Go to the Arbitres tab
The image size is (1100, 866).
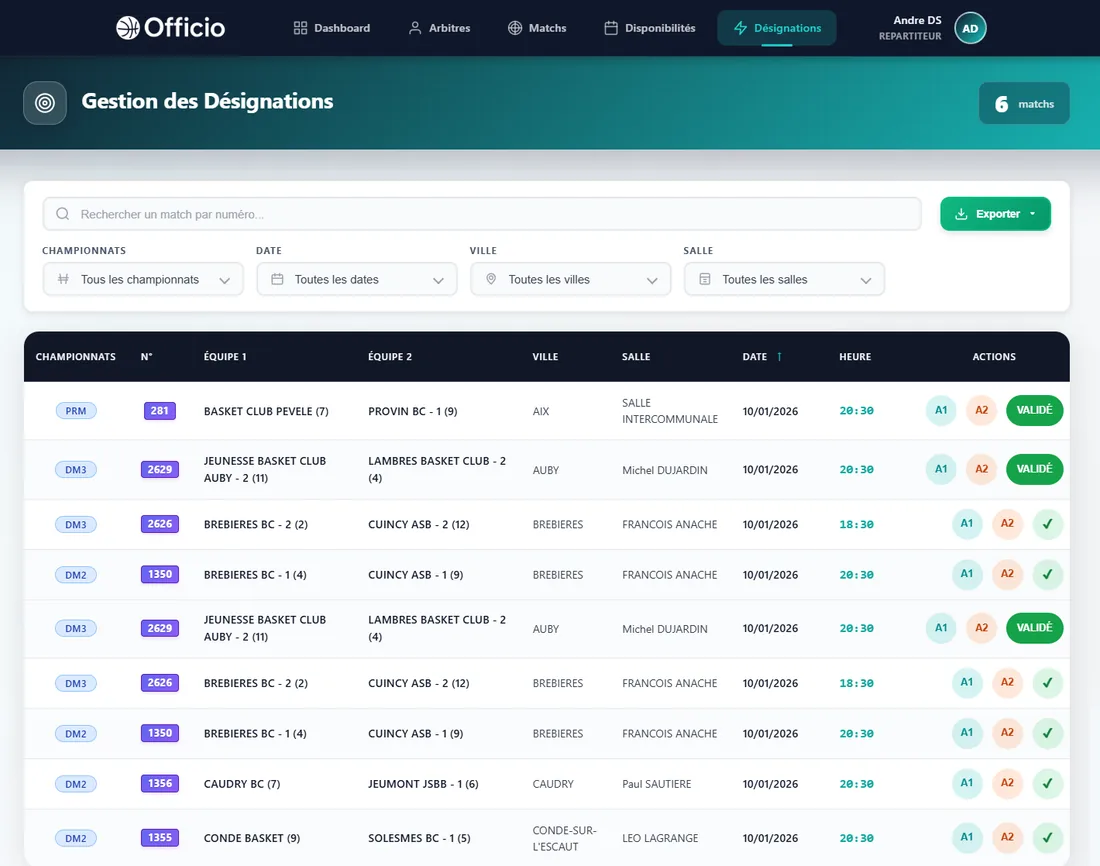click(x=439, y=28)
